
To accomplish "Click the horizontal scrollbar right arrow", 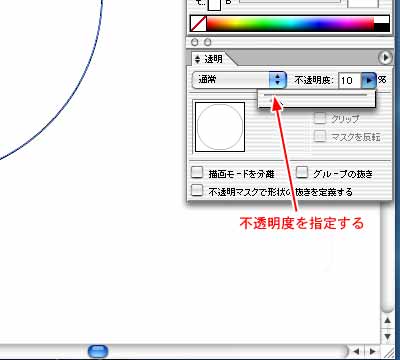I will coord(372,351).
